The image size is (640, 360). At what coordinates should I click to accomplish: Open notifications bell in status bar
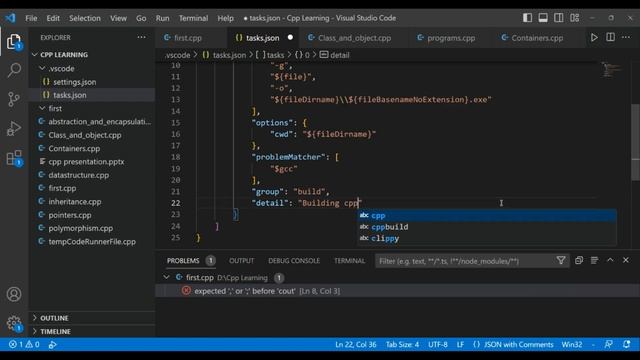(x=627, y=344)
